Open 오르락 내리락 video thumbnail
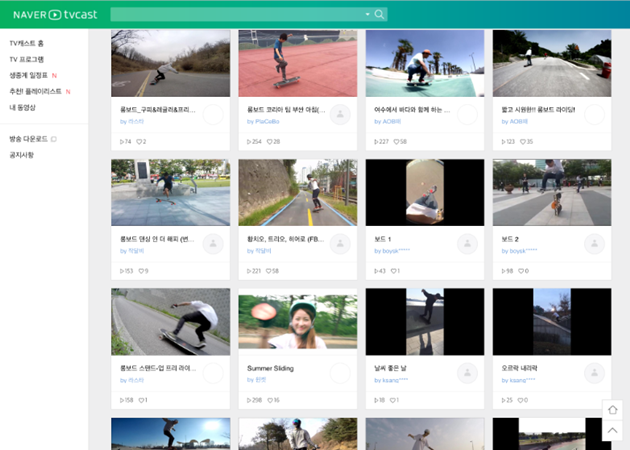 click(x=552, y=321)
